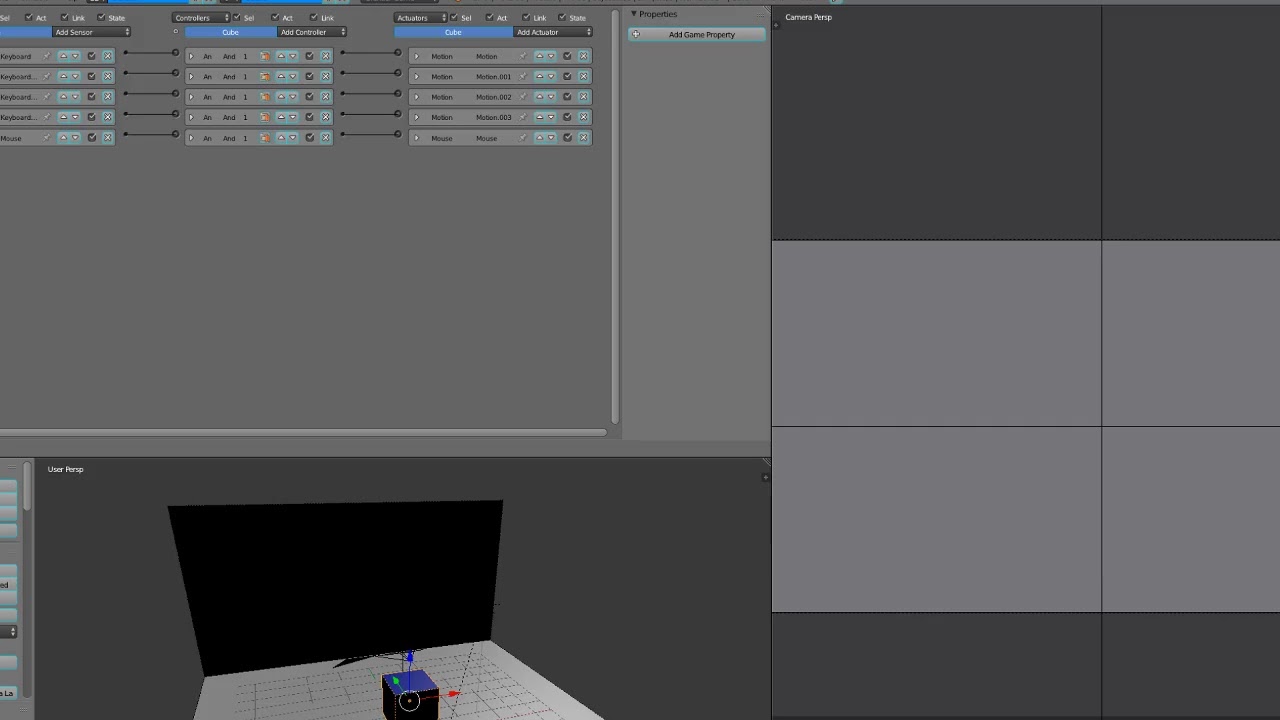This screenshot has width=1280, height=720.
Task: Open the Add Sensor dropdown
Action: coord(92,32)
